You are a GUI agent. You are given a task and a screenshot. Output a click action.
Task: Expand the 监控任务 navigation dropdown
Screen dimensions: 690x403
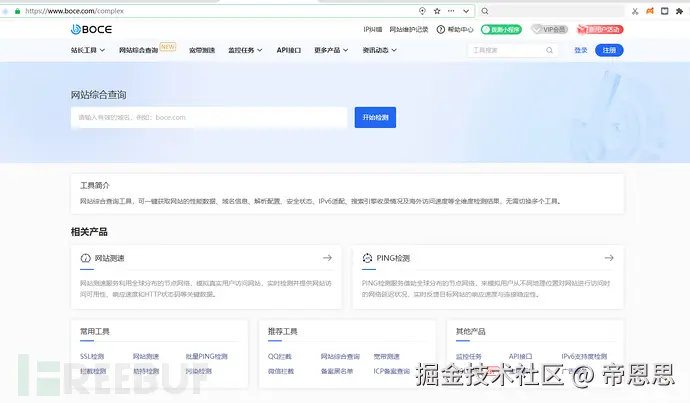click(x=245, y=50)
